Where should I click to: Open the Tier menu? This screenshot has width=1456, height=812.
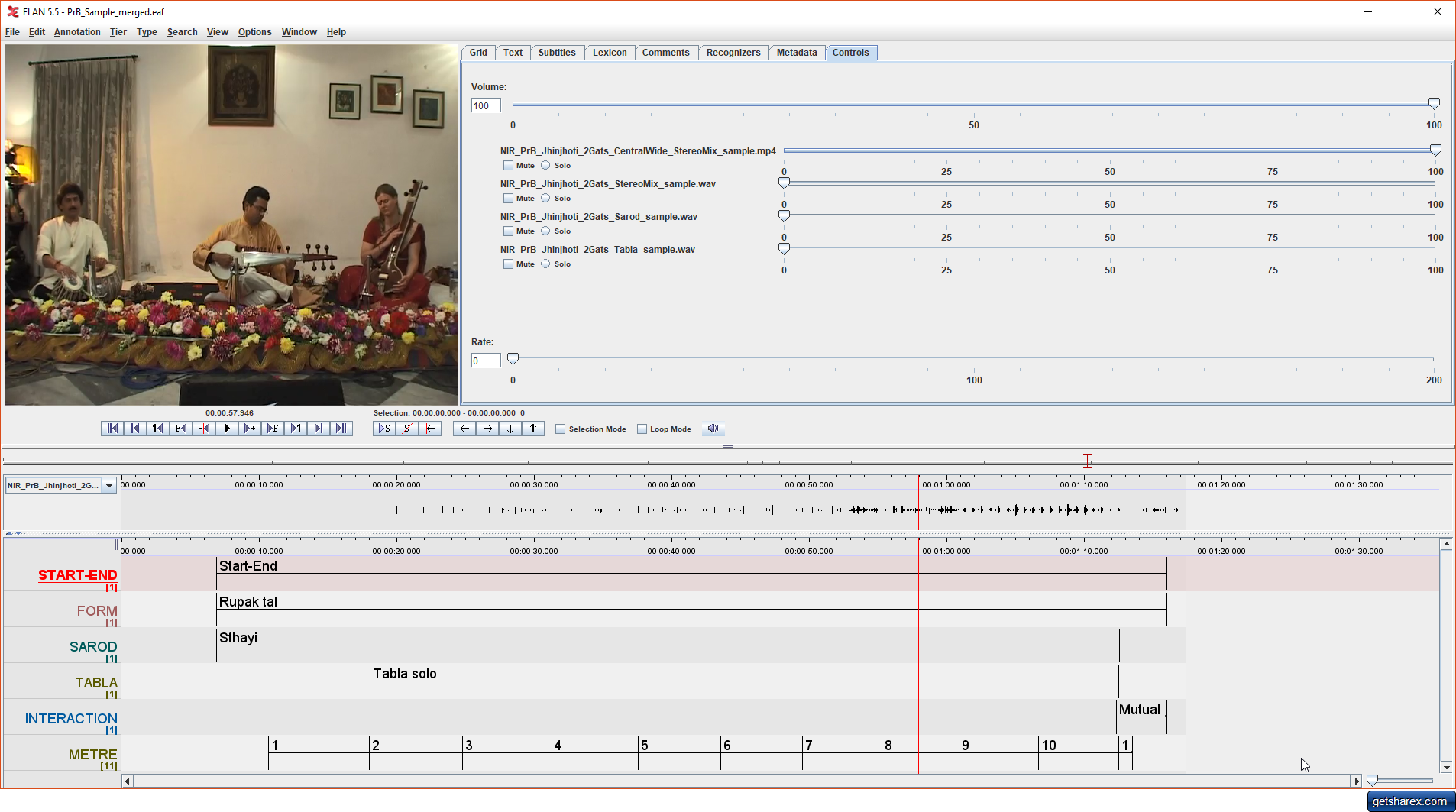[x=118, y=32]
